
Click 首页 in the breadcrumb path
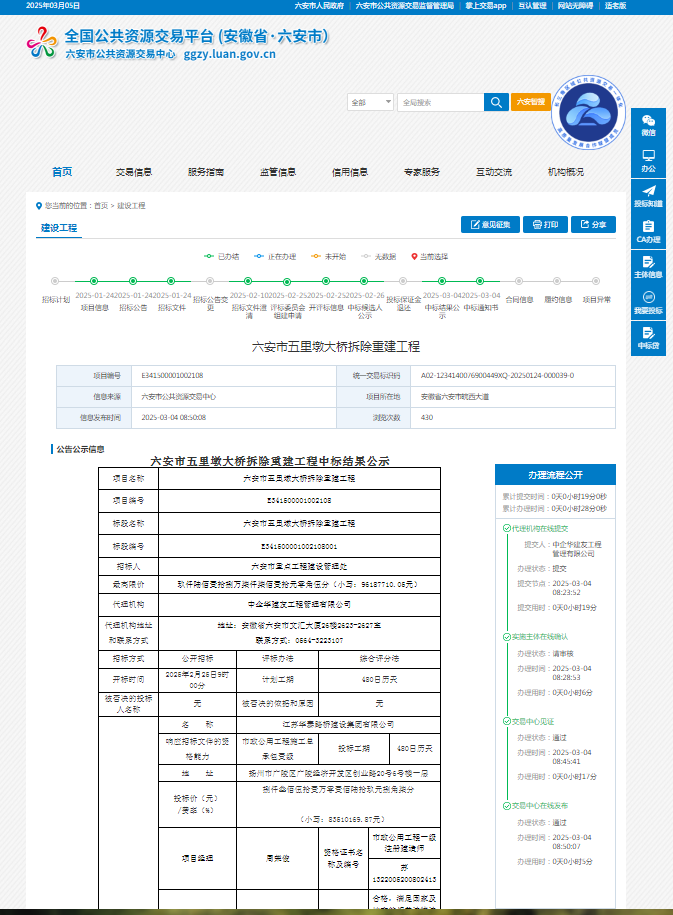(101, 205)
